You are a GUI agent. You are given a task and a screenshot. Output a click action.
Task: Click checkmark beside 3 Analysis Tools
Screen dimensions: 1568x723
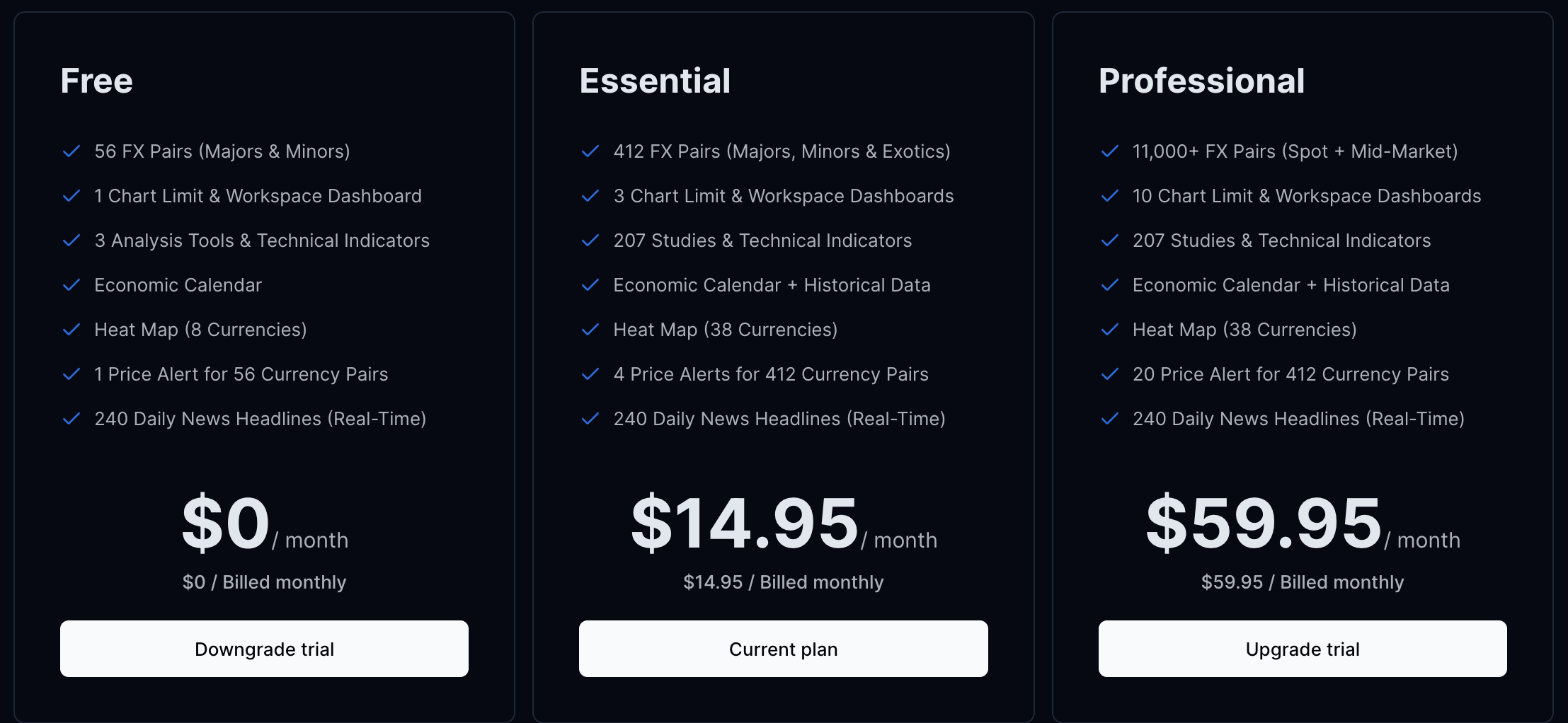71,241
